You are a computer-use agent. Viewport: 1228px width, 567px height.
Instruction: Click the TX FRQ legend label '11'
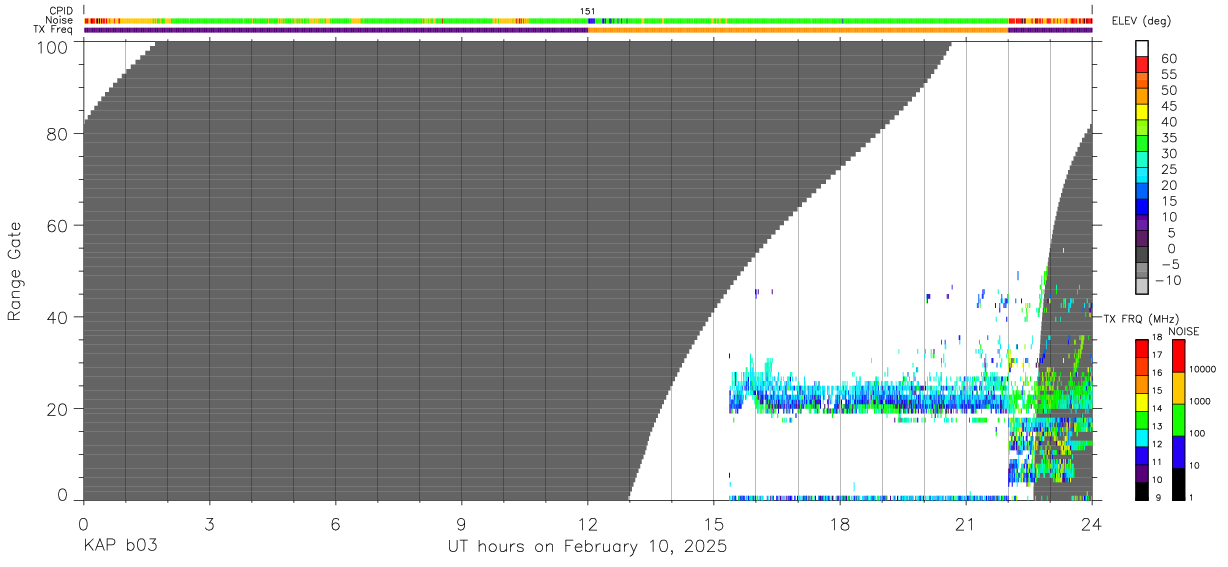[1158, 463]
